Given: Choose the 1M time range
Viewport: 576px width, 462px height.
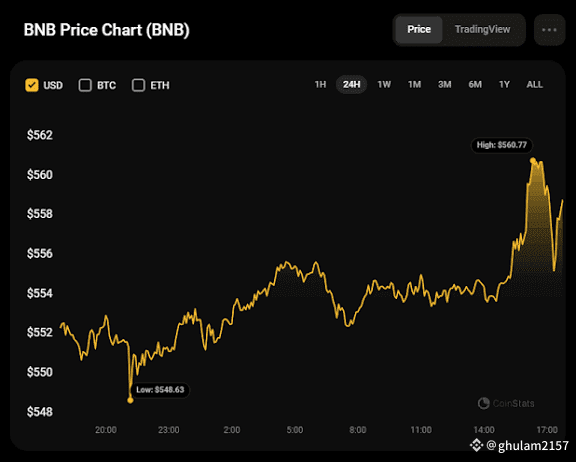Looking at the screenshot, I should (x=414, y=84).
